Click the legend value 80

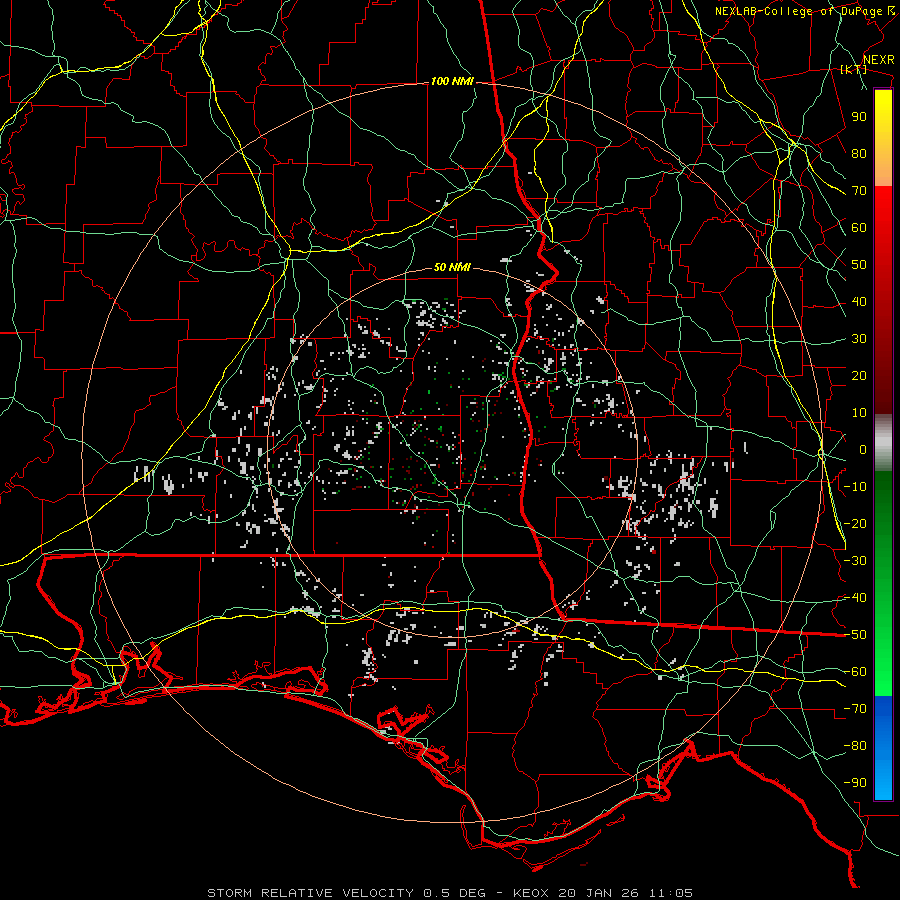pyautogui.click(x=859, y=154)
